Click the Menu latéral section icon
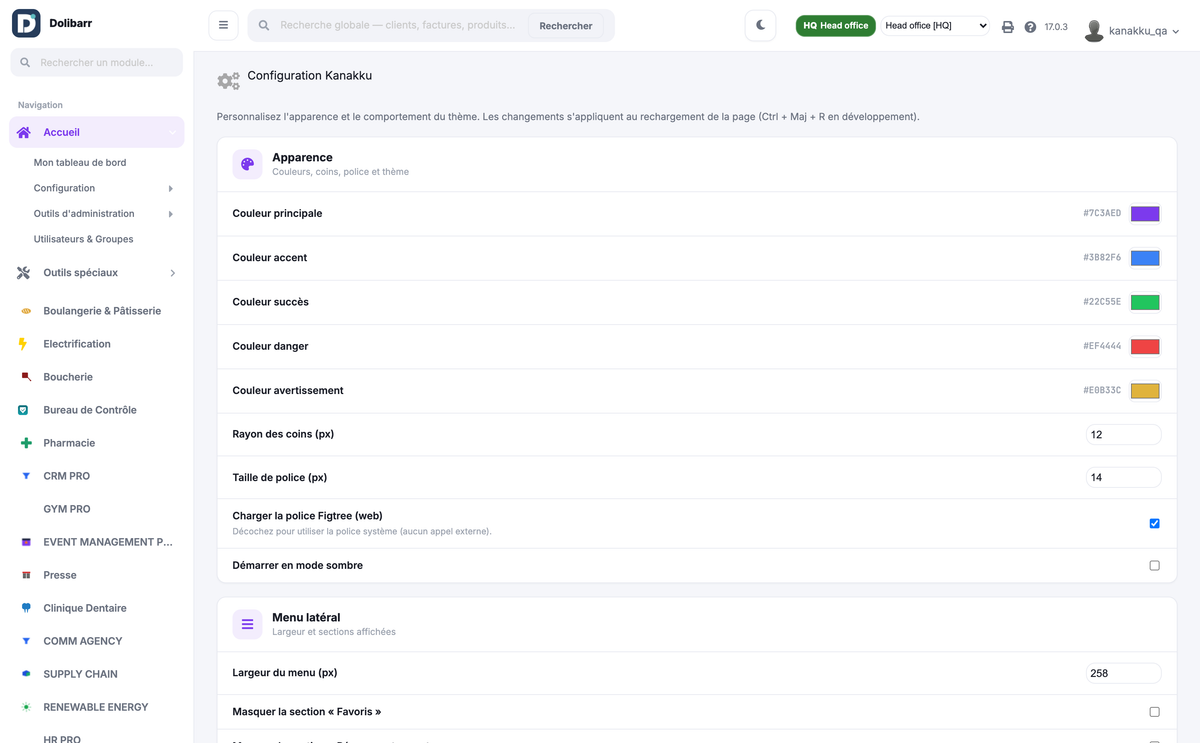The width and height of the screenshot is (1200, 743). tap(247, 624)
